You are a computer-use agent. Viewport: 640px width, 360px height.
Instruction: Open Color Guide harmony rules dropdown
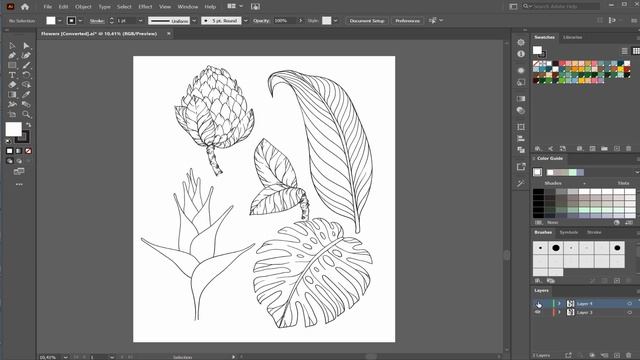pyautogui.click(x=636, y=172)
